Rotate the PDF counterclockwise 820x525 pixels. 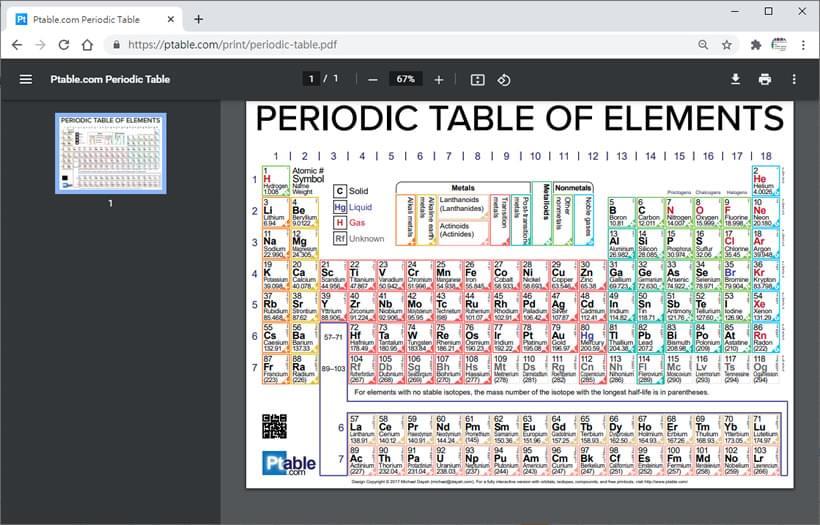(x=504, y=79)
